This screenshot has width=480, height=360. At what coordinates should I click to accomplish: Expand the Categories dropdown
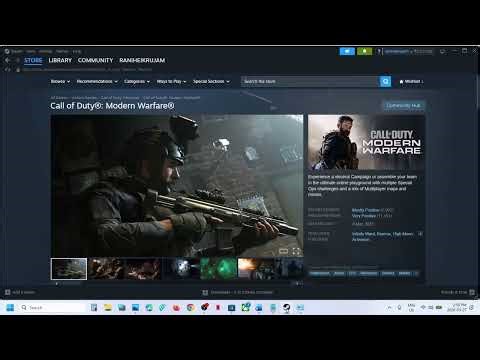pyautogui.click(x=137, y=81)
